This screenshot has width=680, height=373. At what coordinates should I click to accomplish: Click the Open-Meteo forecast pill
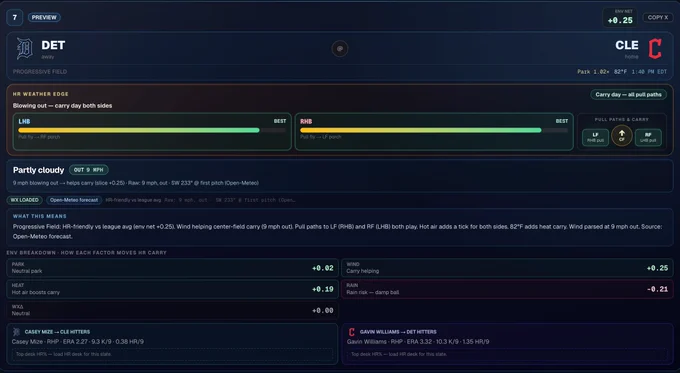point(74,200)
